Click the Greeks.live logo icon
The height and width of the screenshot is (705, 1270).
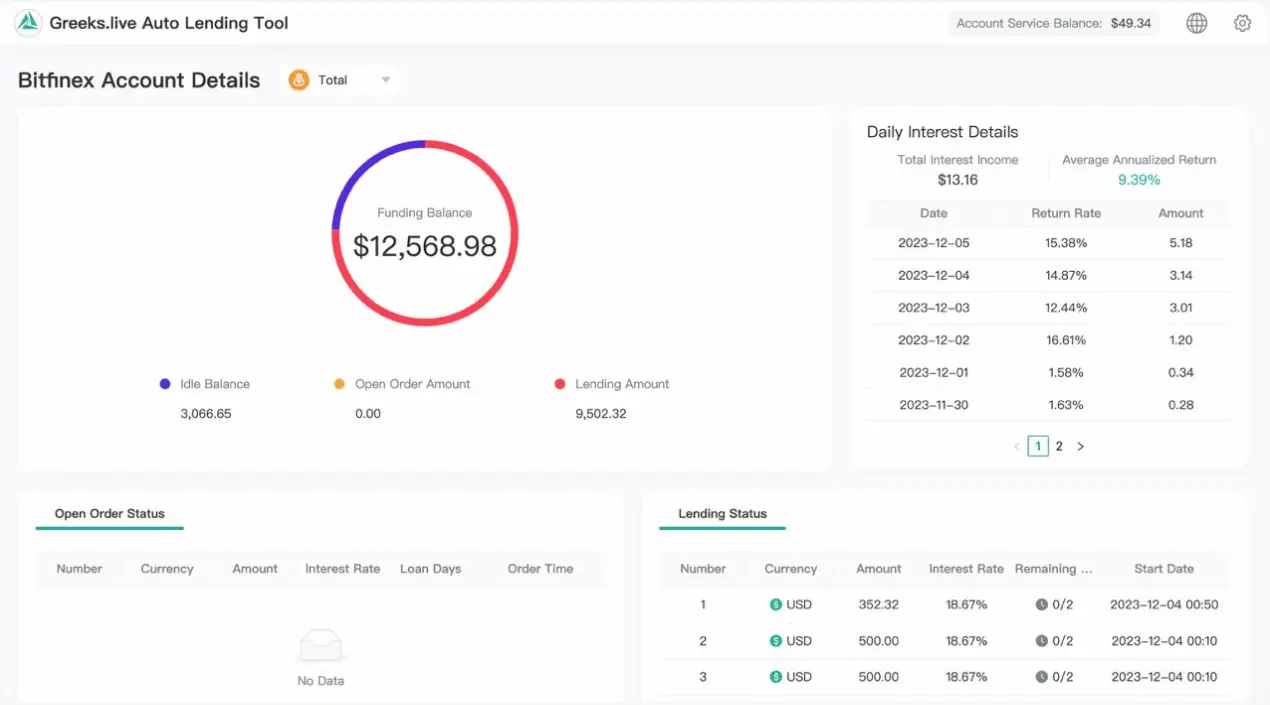pyautogui.click(x=26, y=22)
